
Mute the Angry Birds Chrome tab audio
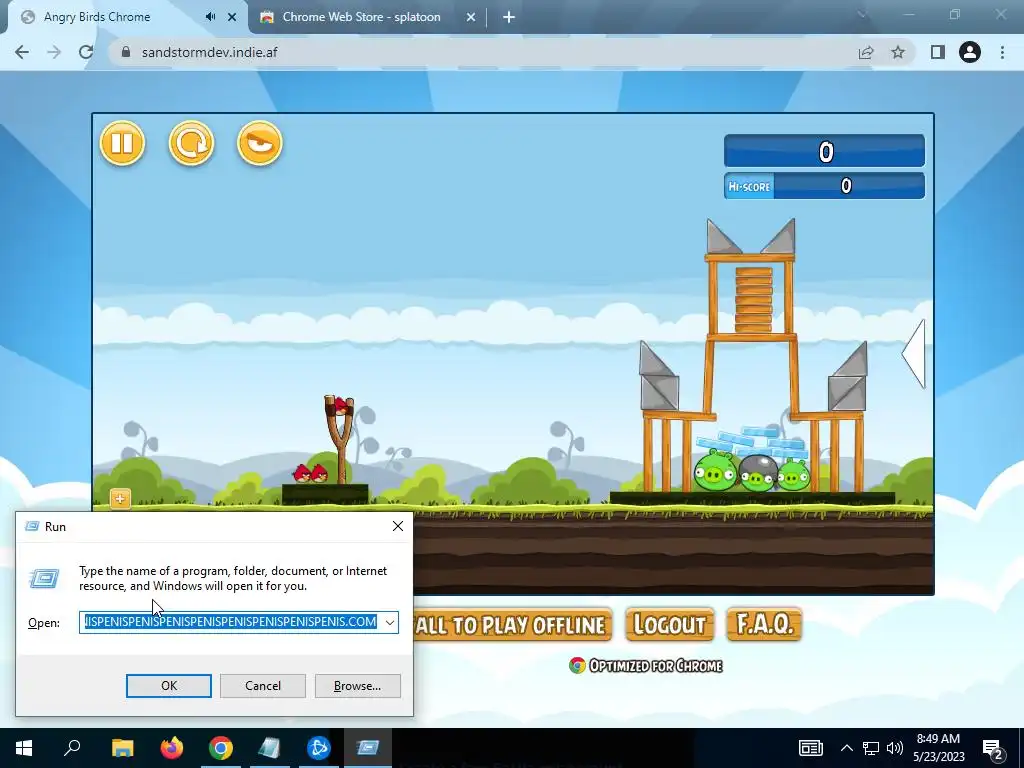(210, 17)
